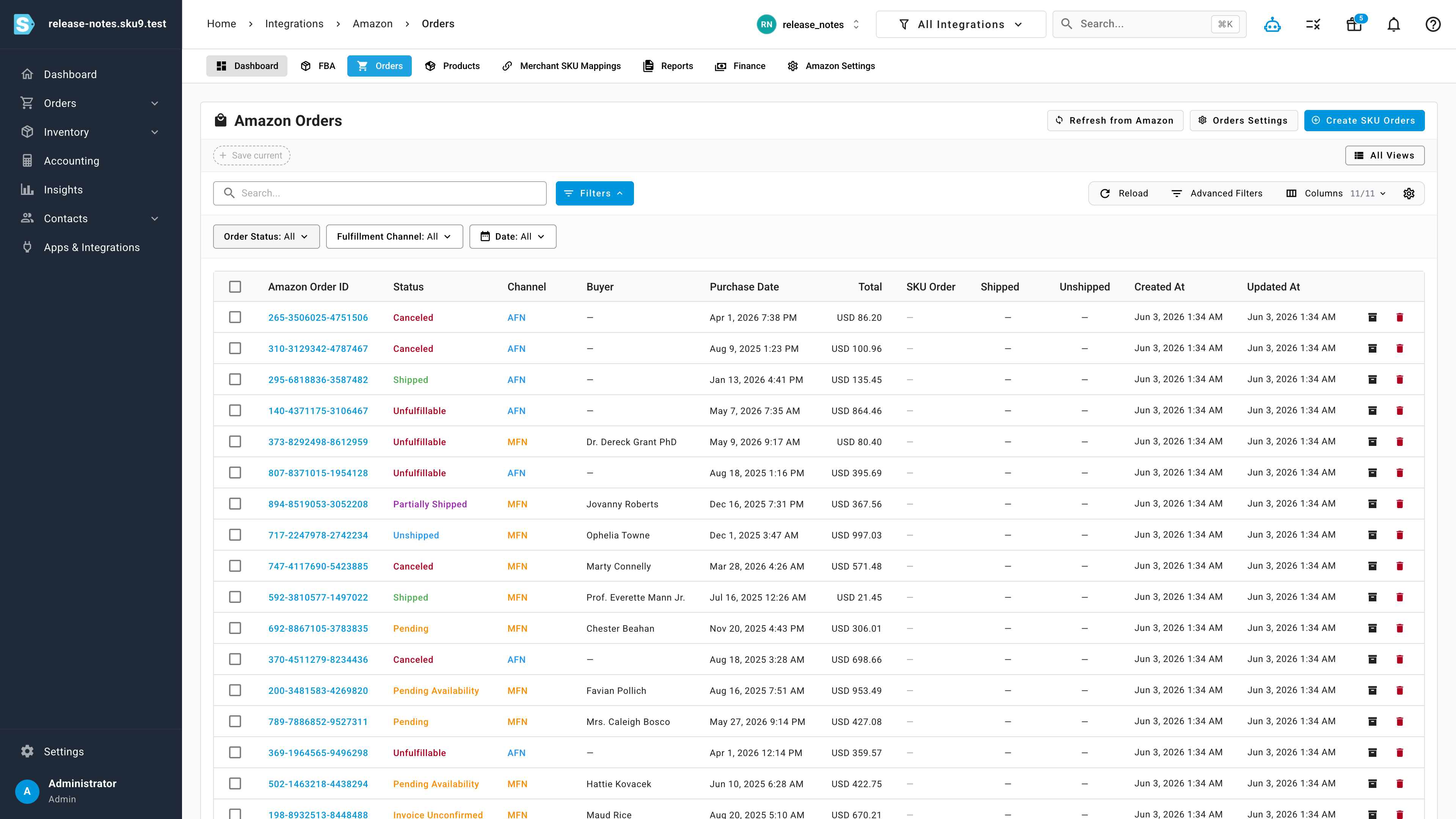Open Amazon Settings tab
Screen dimensions: 1456x819
pos(831,66)
